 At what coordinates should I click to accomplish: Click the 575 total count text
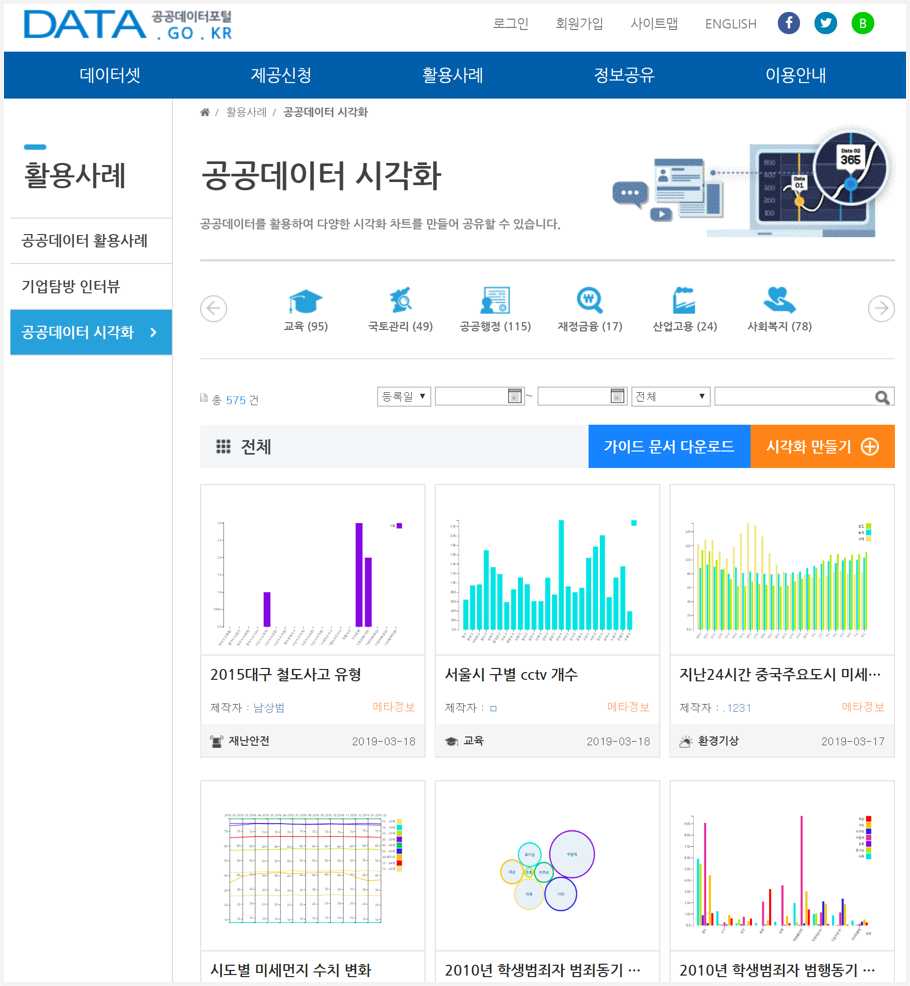[x=236, y=401]
